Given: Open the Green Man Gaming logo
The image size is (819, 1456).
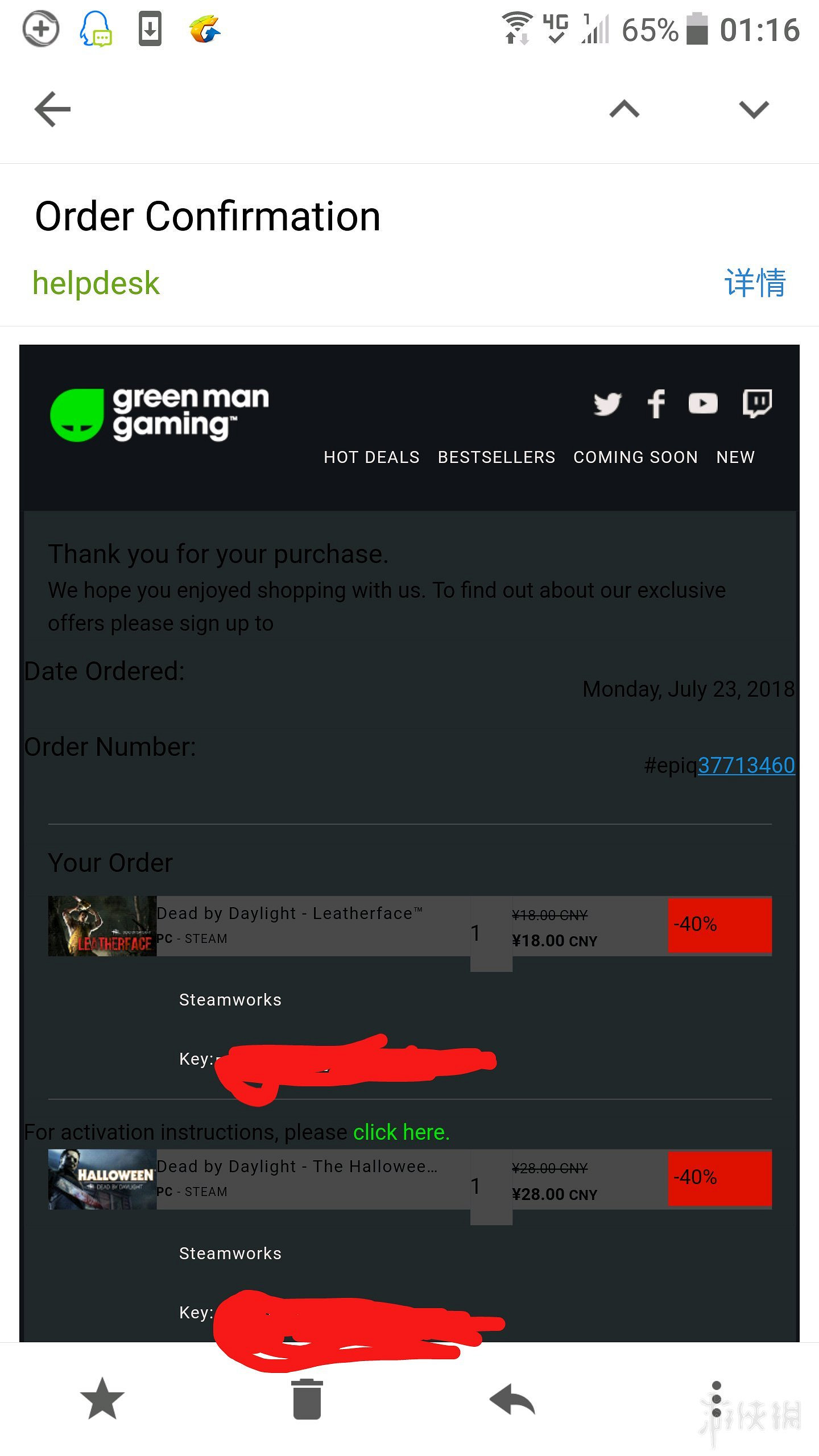Looking at the screenshot, I should (160, 415).
